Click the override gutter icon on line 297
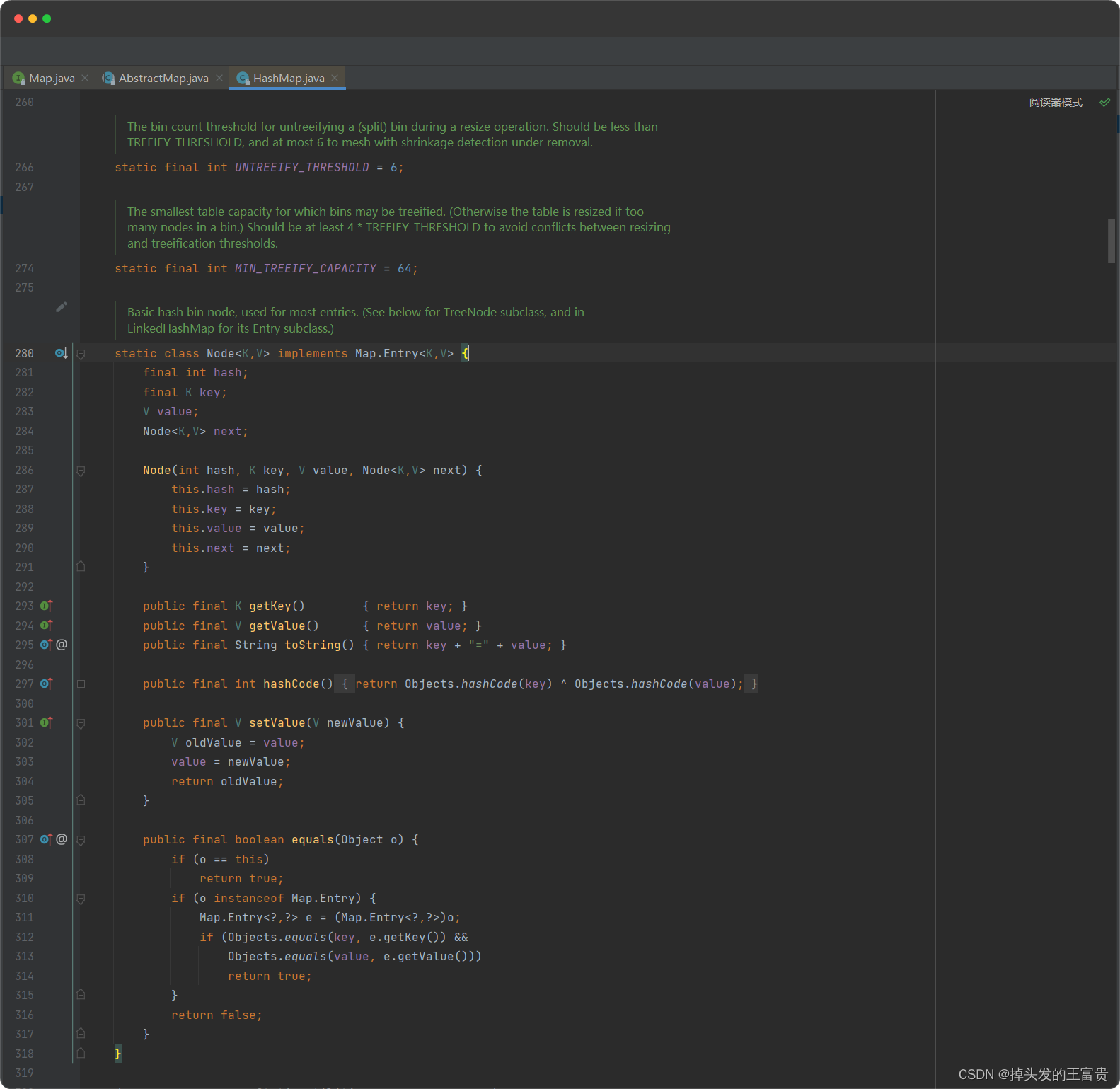 46,684
